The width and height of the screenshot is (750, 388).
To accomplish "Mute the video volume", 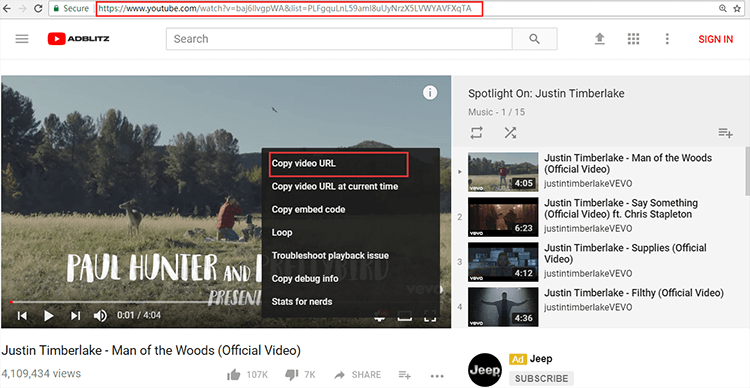I will (100, 315).
